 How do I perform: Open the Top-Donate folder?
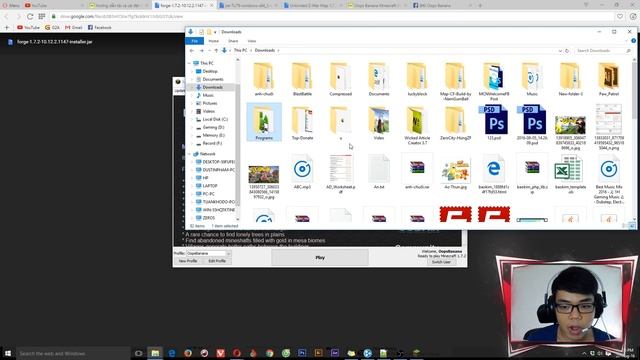tap(302, 123)
